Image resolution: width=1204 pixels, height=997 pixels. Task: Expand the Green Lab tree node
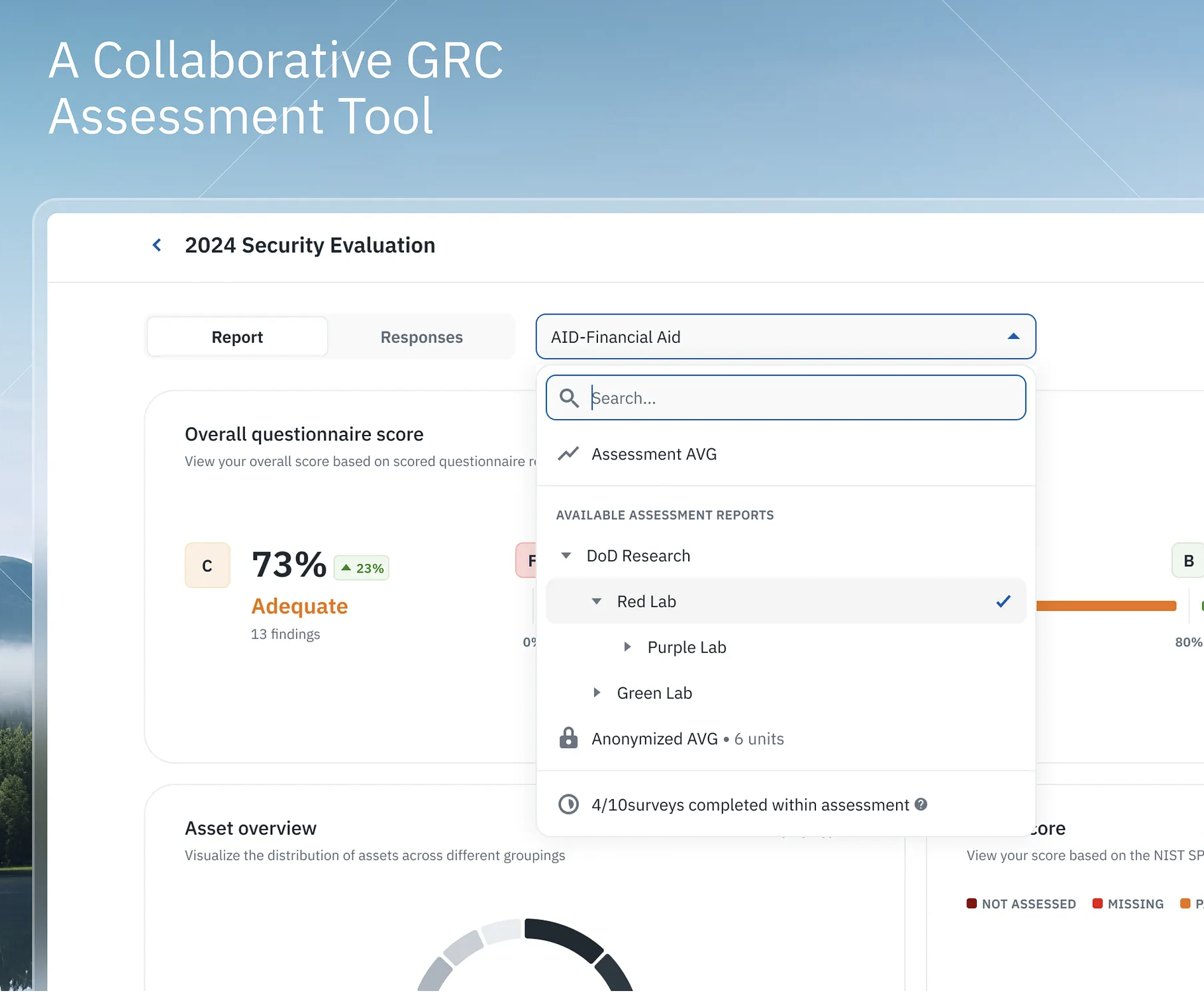tap(597, 692)
